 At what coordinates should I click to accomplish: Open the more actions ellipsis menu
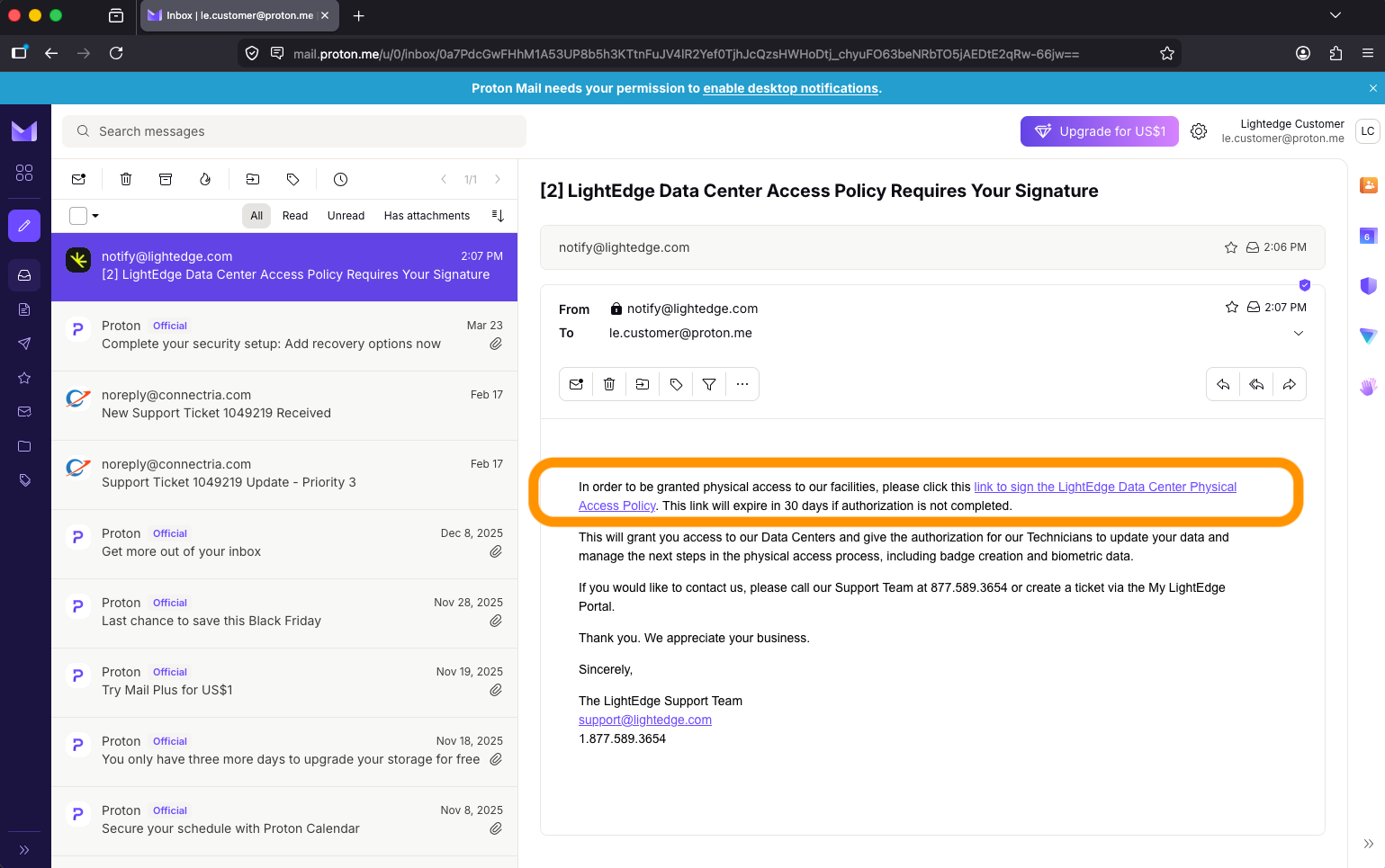[742, 384]
